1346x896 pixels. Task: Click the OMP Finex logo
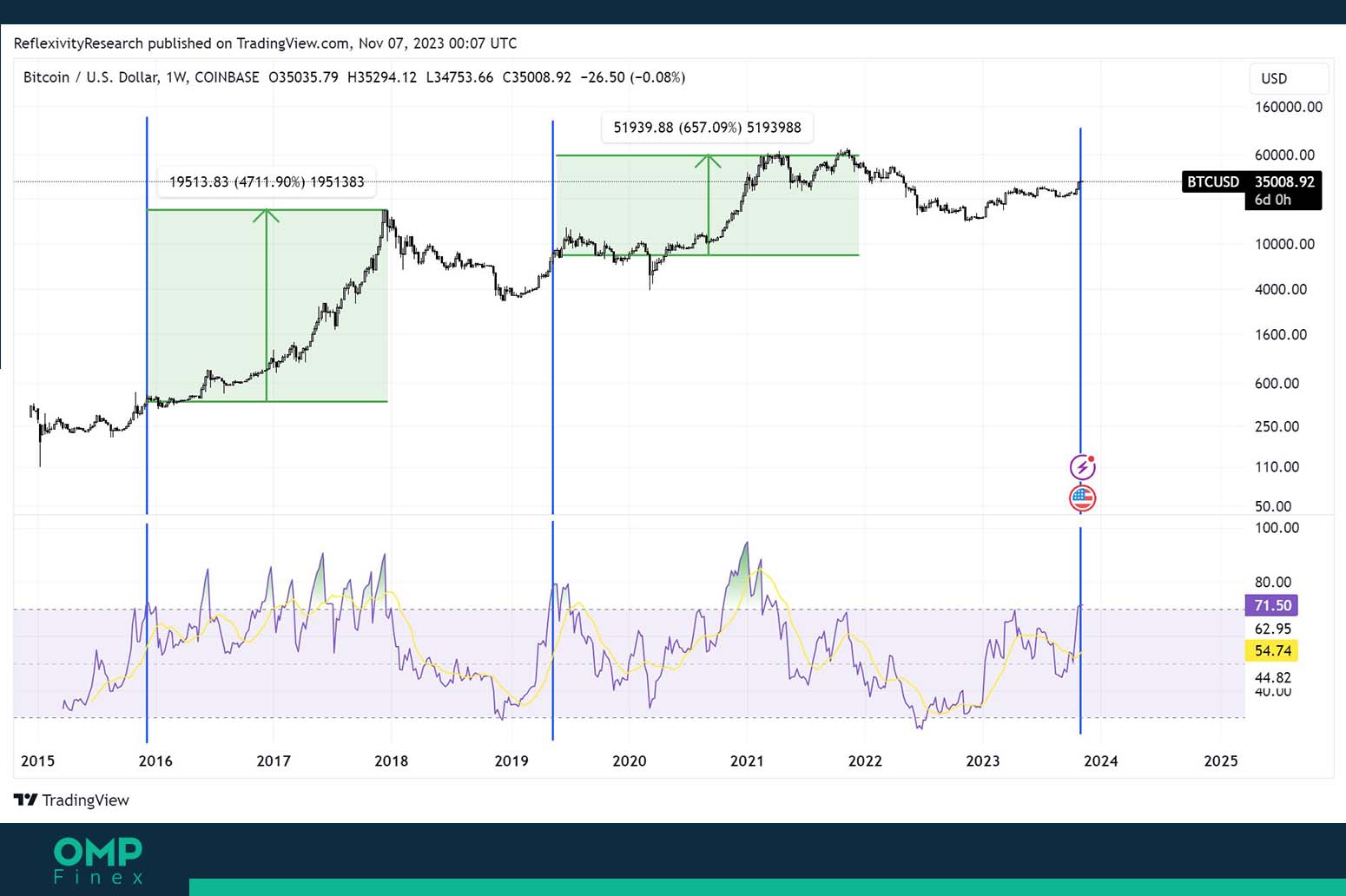(x=98, y=860)
